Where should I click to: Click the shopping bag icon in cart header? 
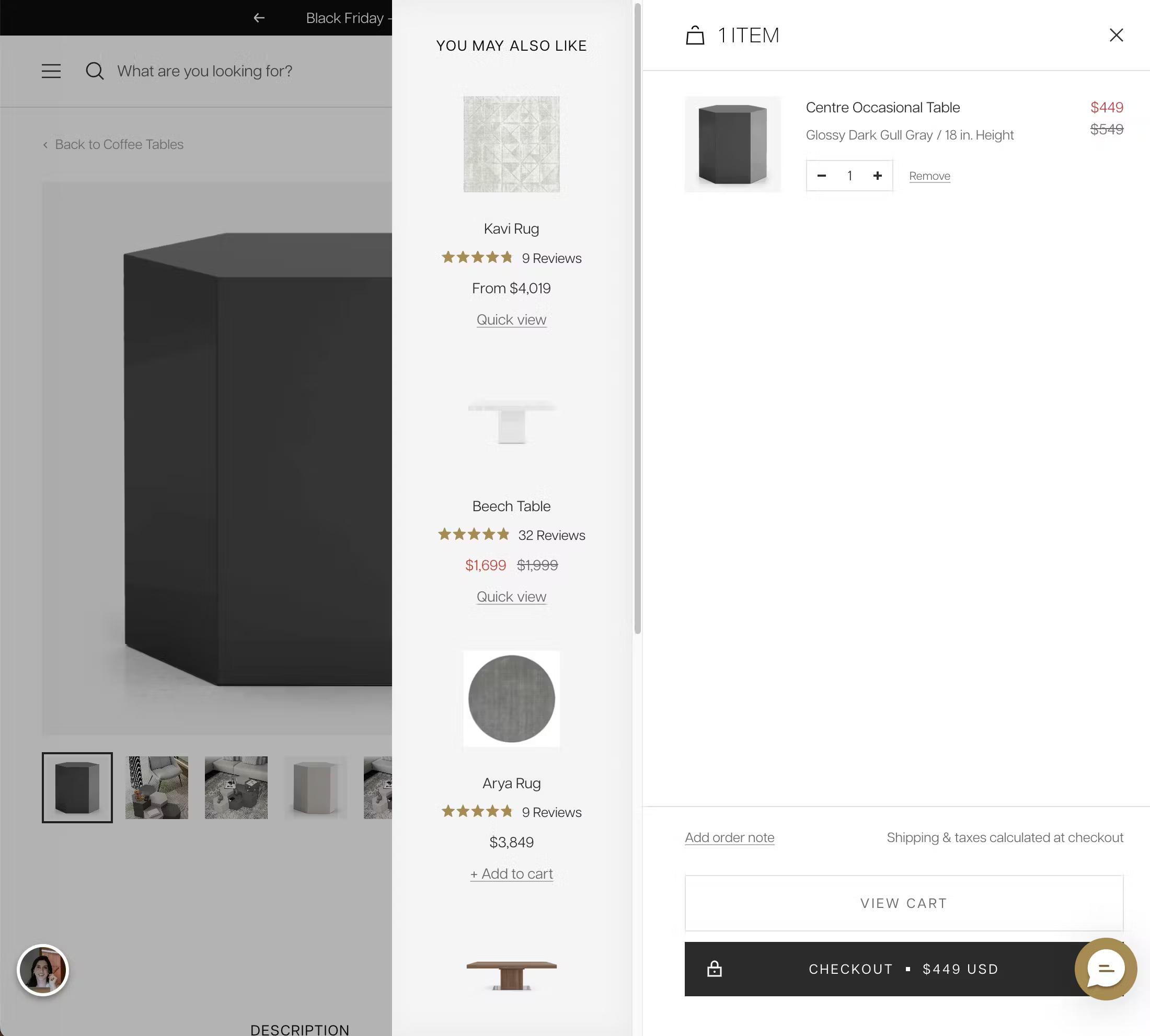(696, 34)
